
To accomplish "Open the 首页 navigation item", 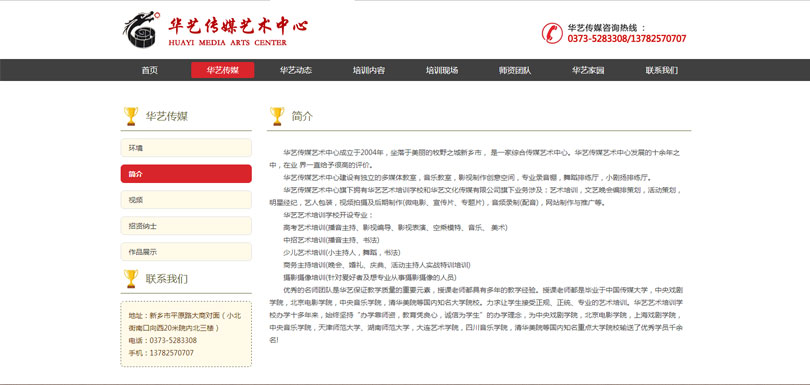I will (x=150, y=70).
